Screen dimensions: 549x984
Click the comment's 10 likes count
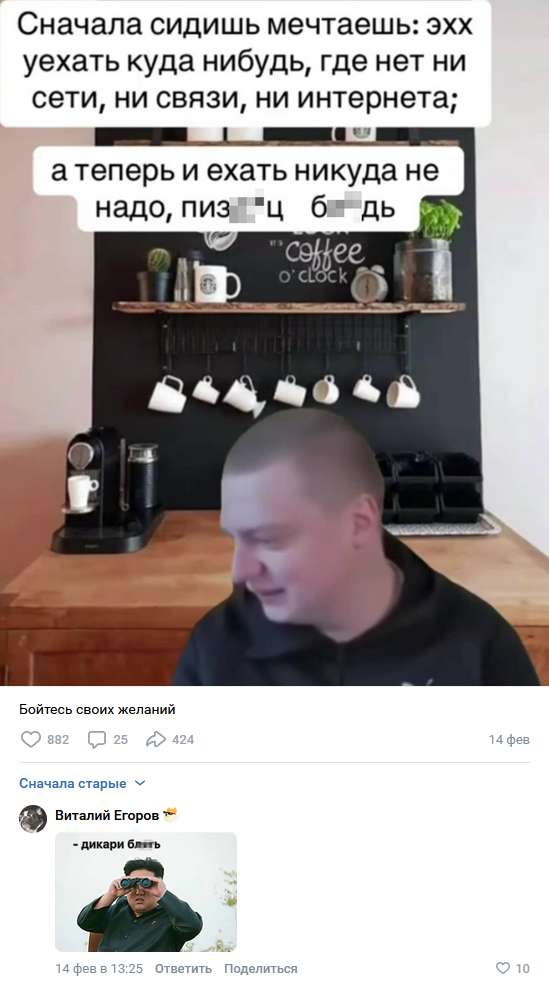pos(523,968)
